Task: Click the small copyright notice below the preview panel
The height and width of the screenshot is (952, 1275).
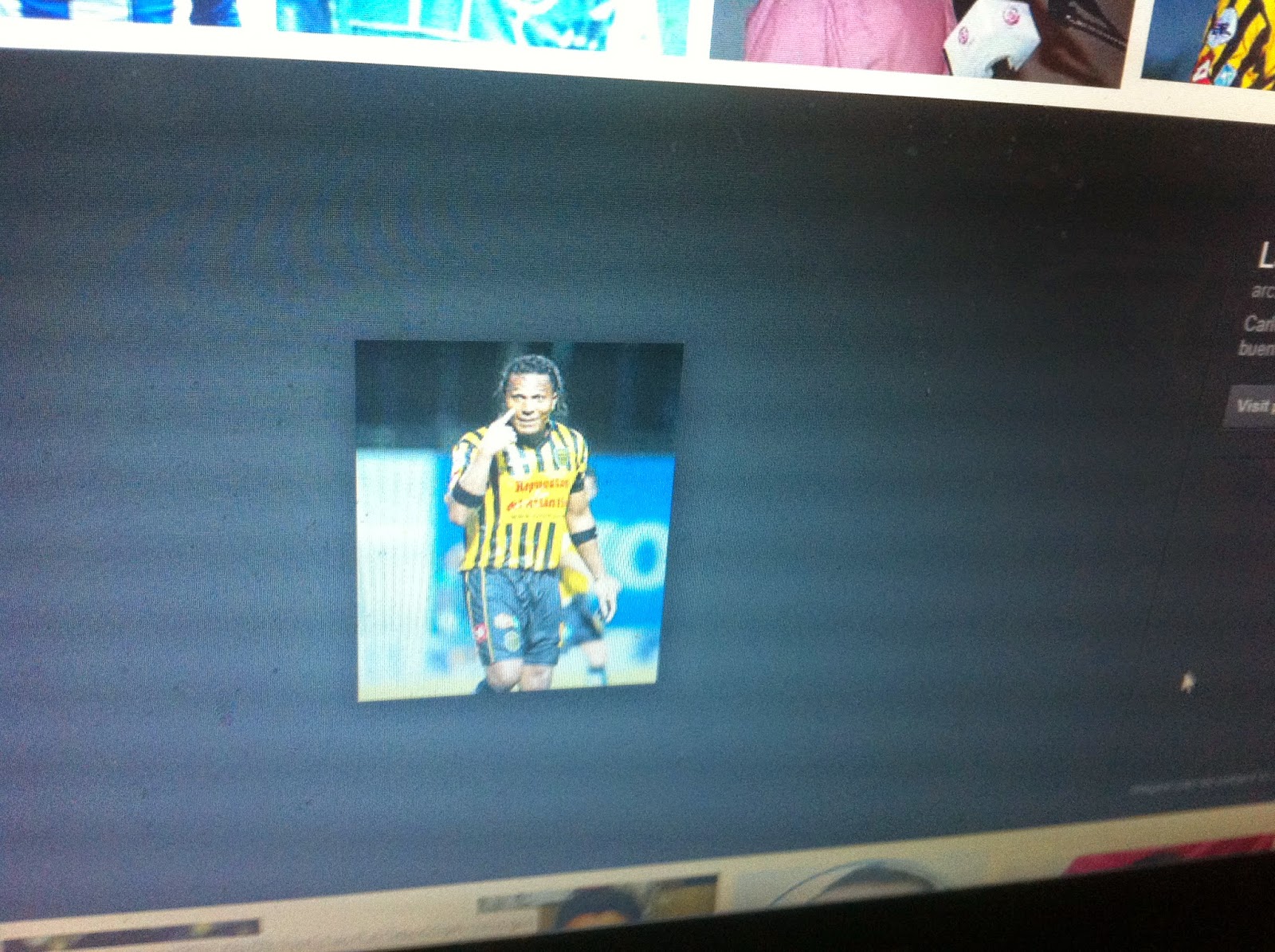Action: coord(1202,783)
